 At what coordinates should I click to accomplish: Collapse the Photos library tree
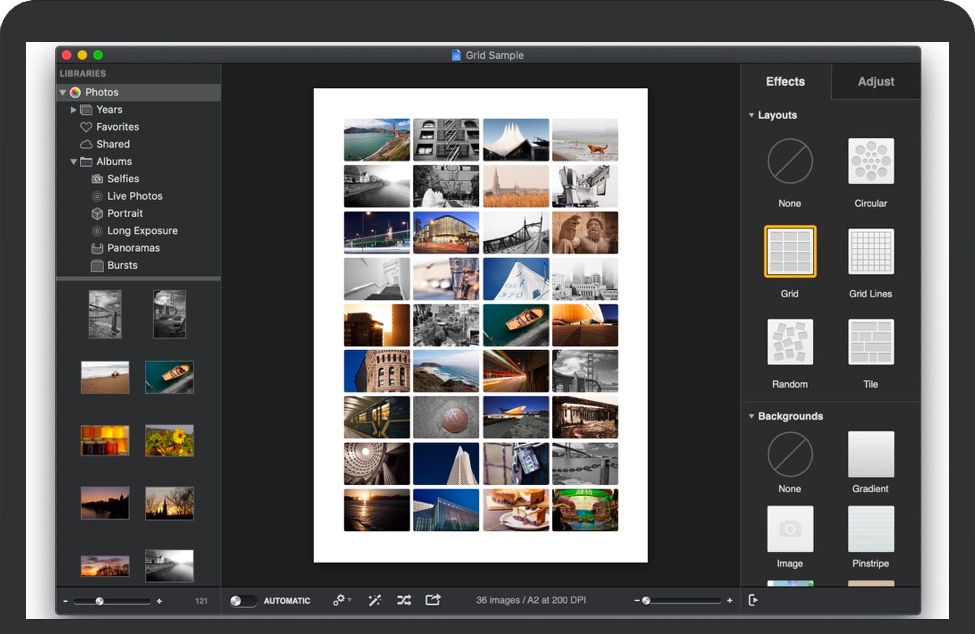(63, 93)
